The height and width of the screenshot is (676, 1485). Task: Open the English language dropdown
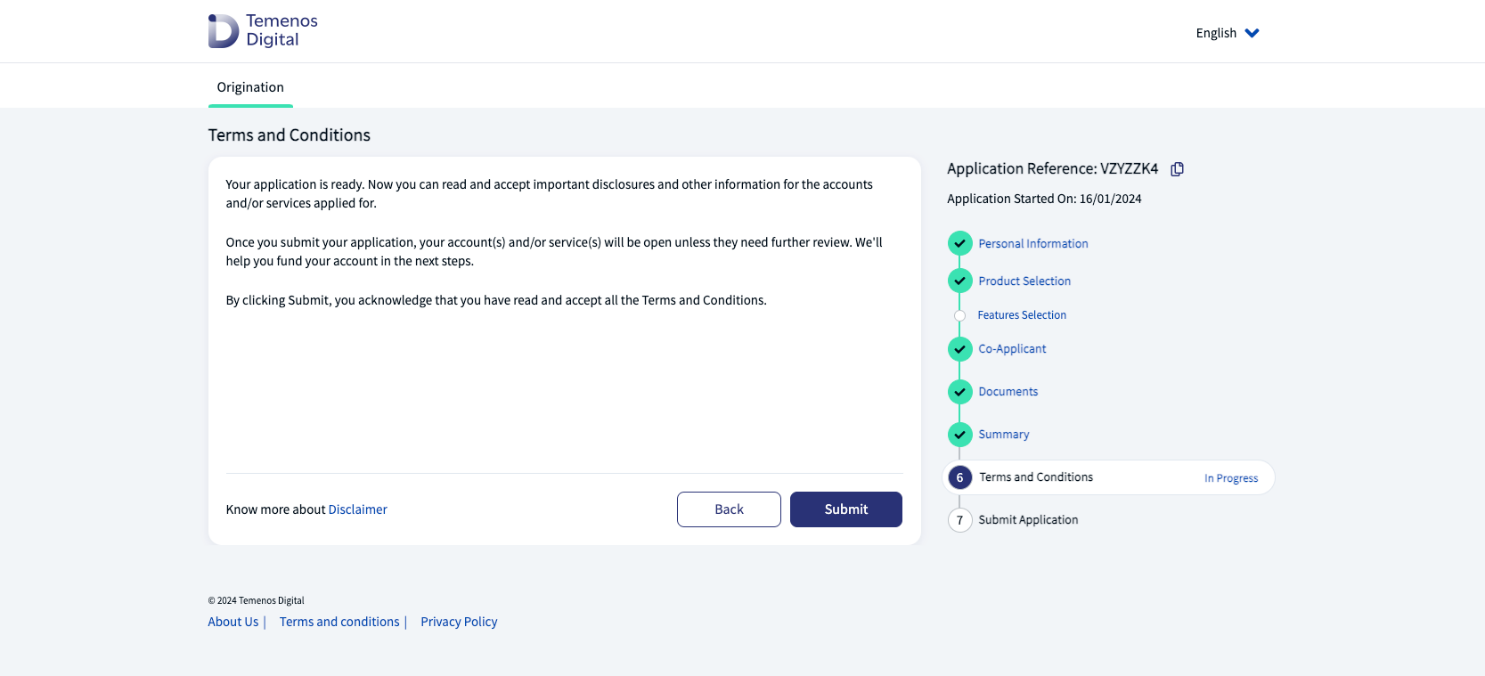click(x=1216, y=33)
